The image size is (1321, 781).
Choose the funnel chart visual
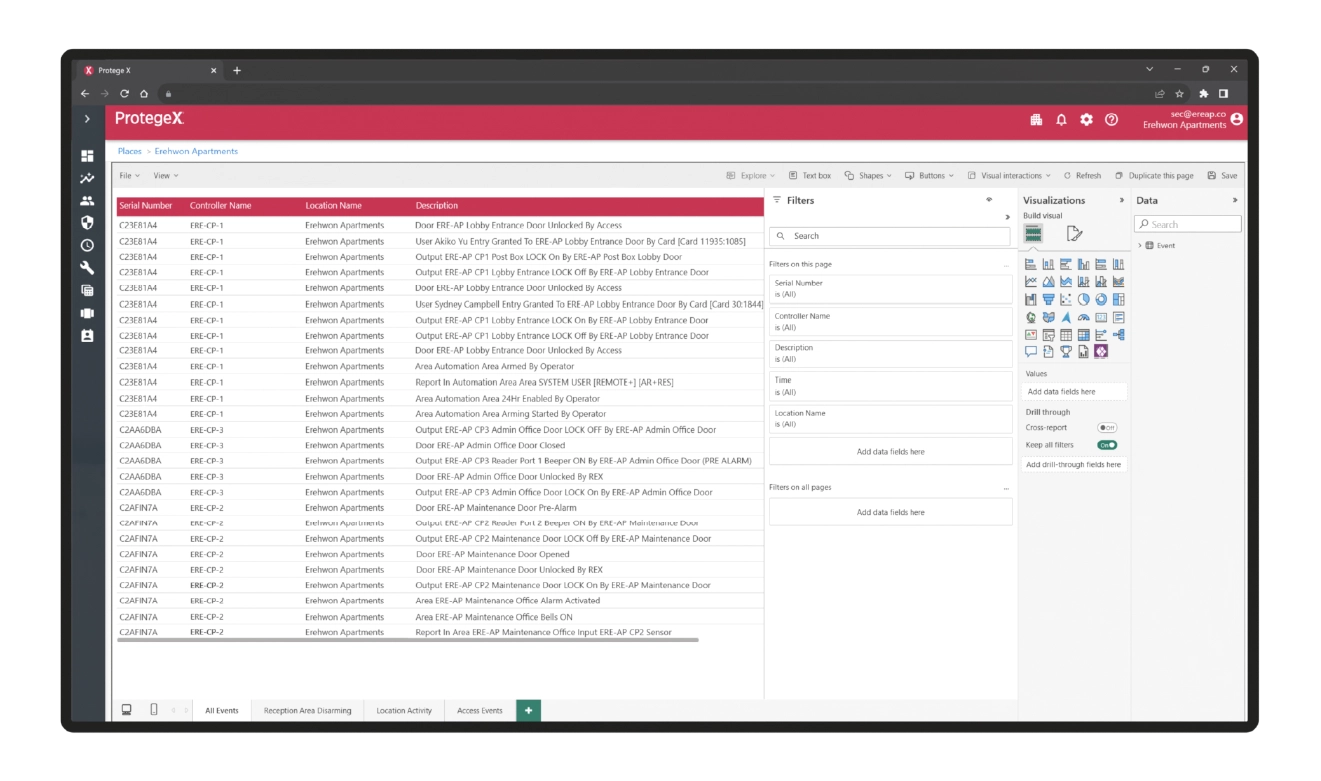[1048, 299]
